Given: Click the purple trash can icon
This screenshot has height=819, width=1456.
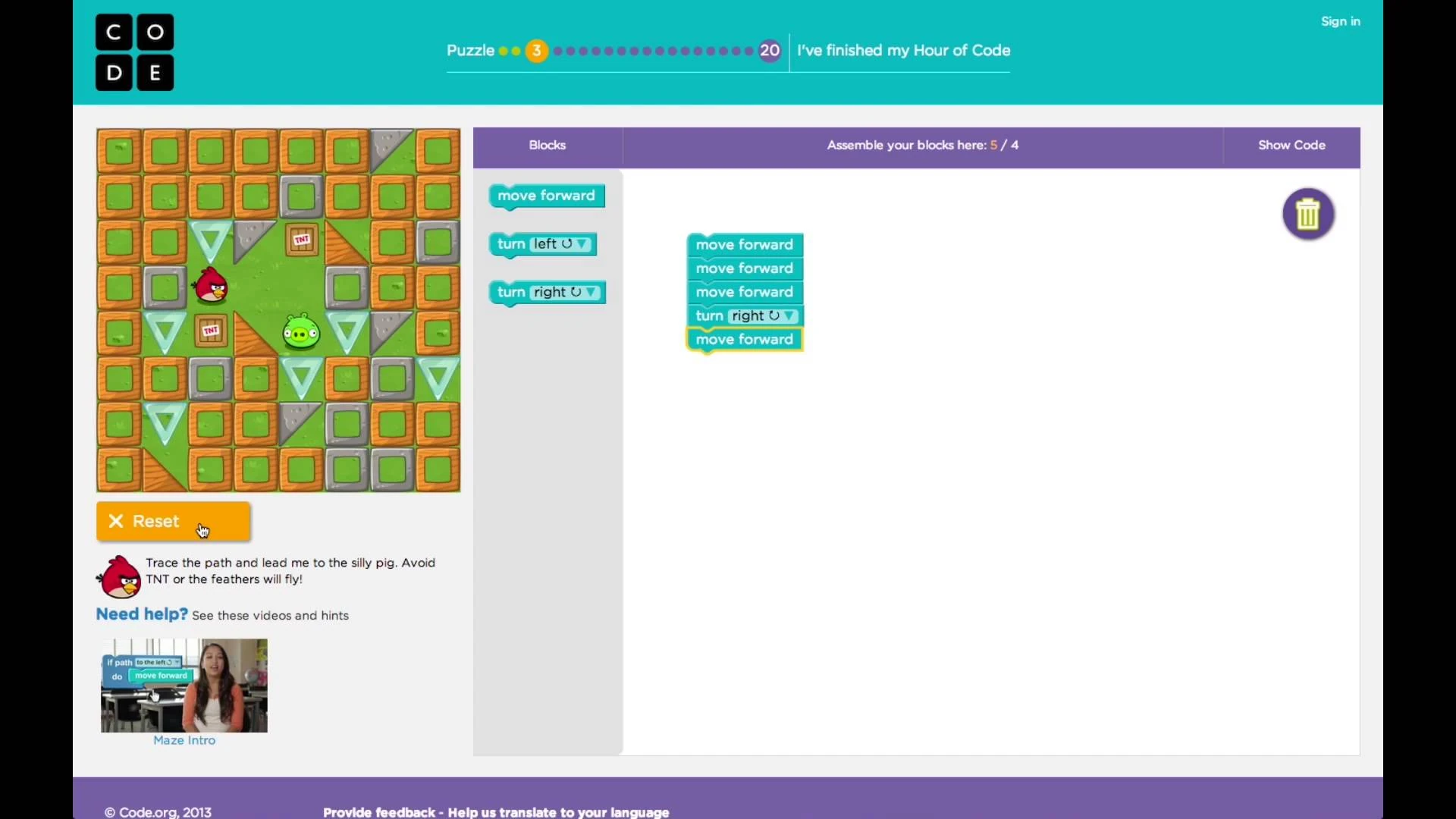Looking at the screenshot, I should (x=1308, y=214).
